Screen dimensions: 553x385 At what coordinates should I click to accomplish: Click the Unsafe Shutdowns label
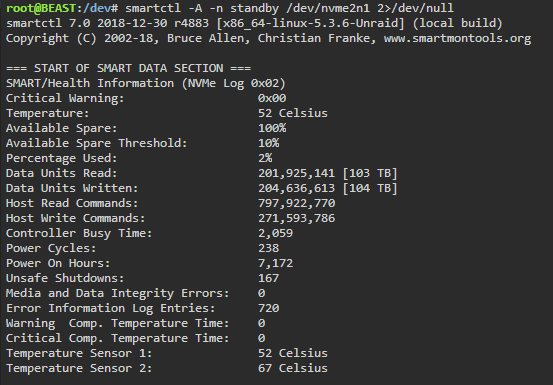point(65,278)
